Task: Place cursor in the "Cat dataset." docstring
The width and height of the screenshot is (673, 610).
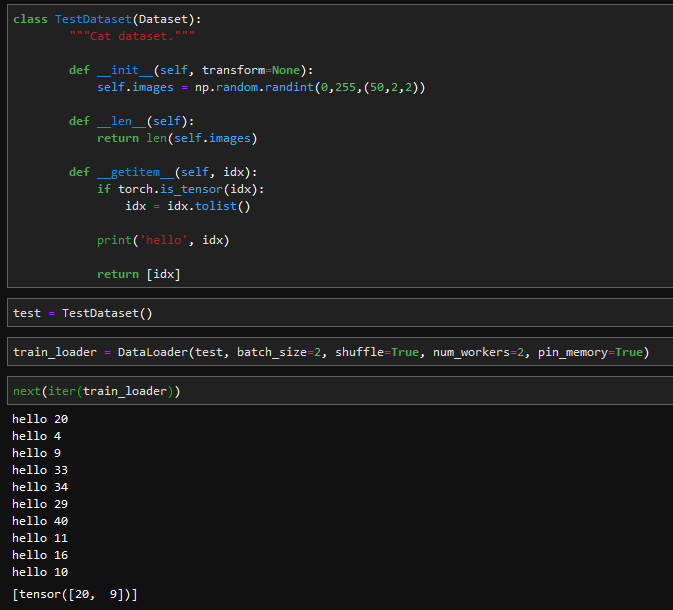Action: click(x=132, y=36)
